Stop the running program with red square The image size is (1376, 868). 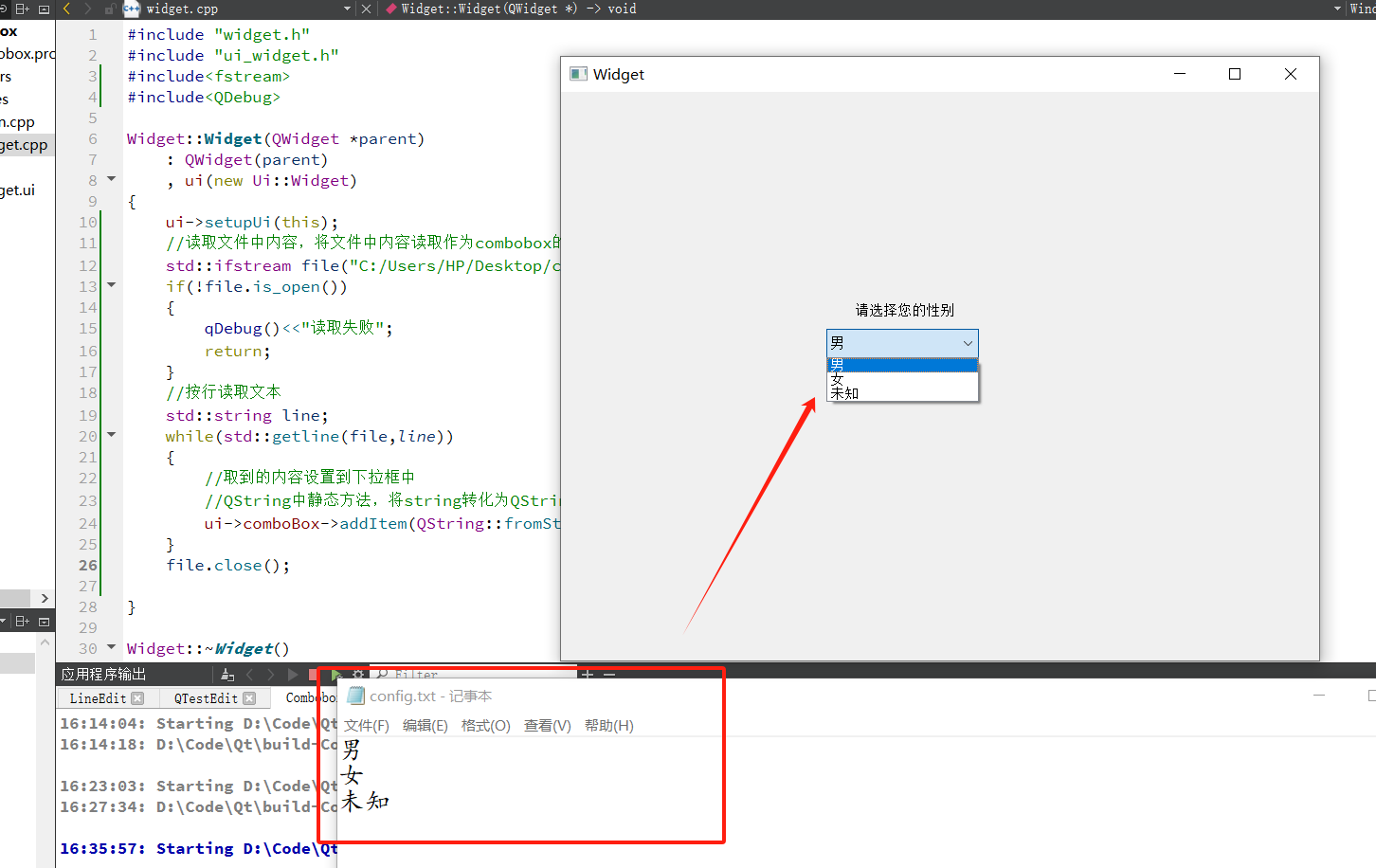point(313,675)
